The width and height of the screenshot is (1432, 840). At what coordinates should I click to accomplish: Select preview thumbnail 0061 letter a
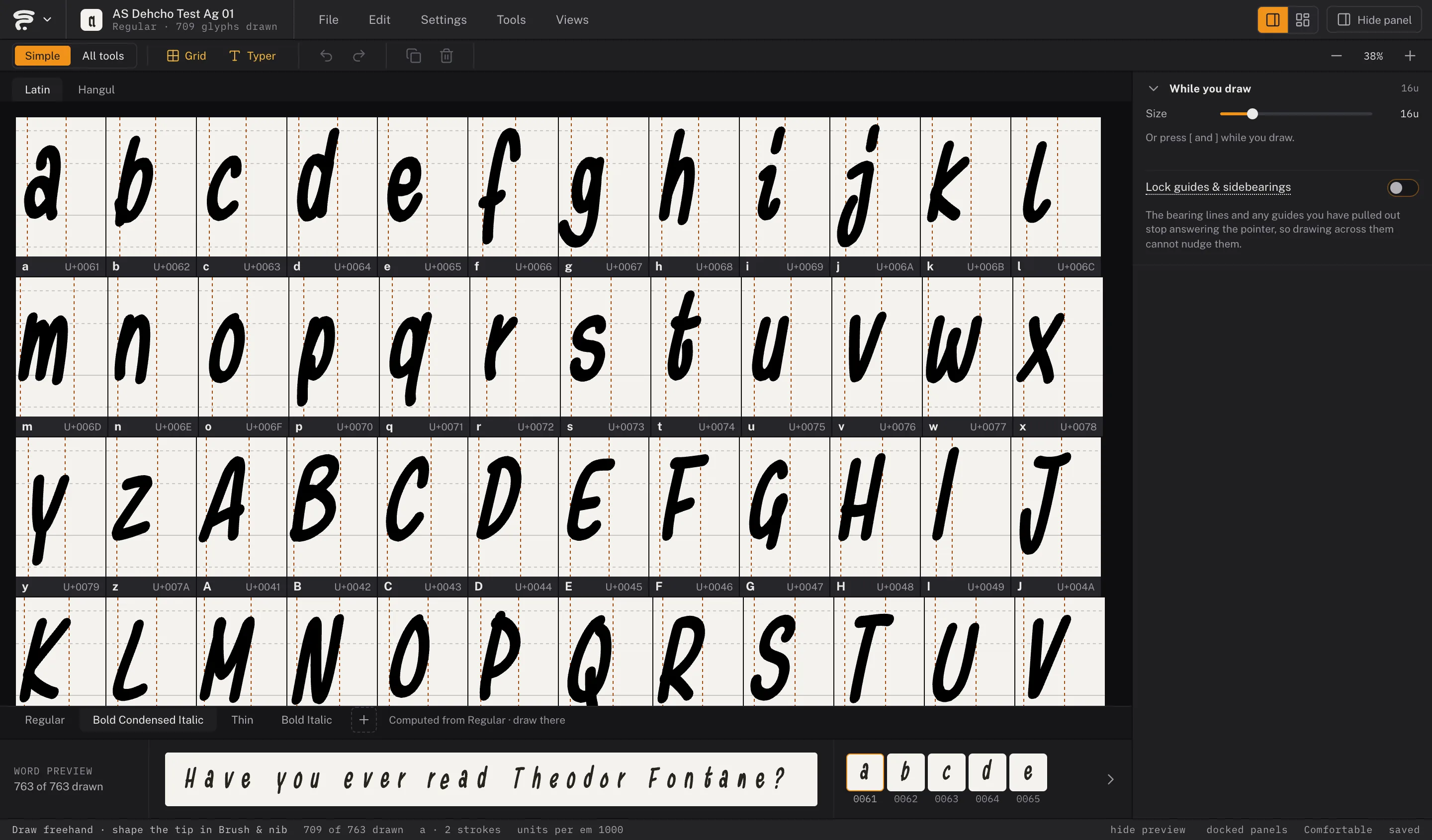coord(865,772)
